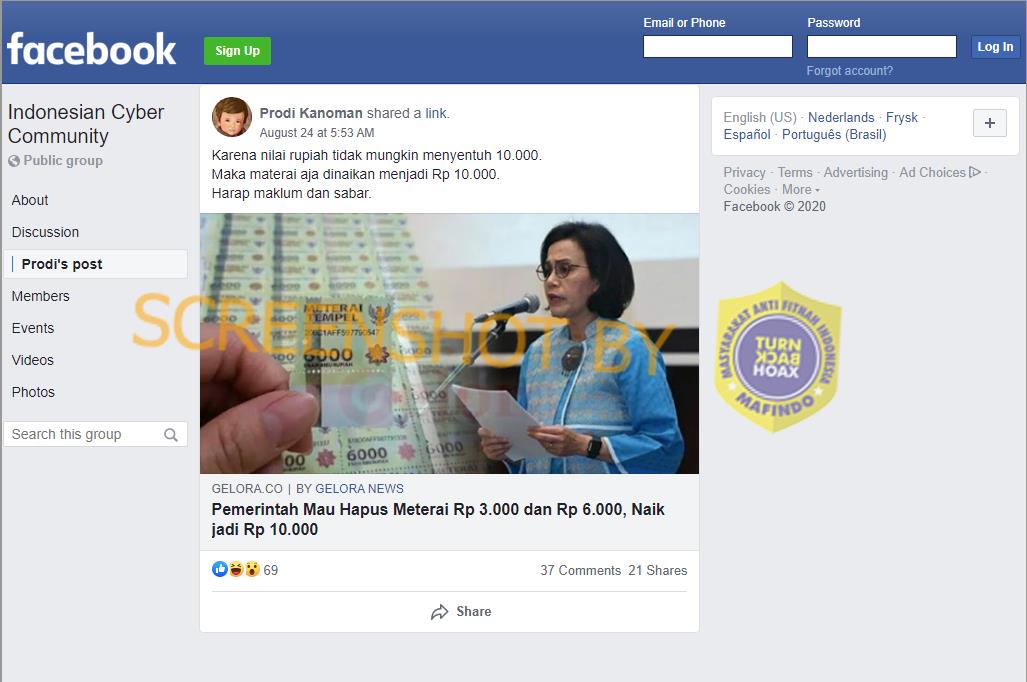1027x682 pixels.
Task: Click the green Sign Up button
Action: (x=237, y=50)
